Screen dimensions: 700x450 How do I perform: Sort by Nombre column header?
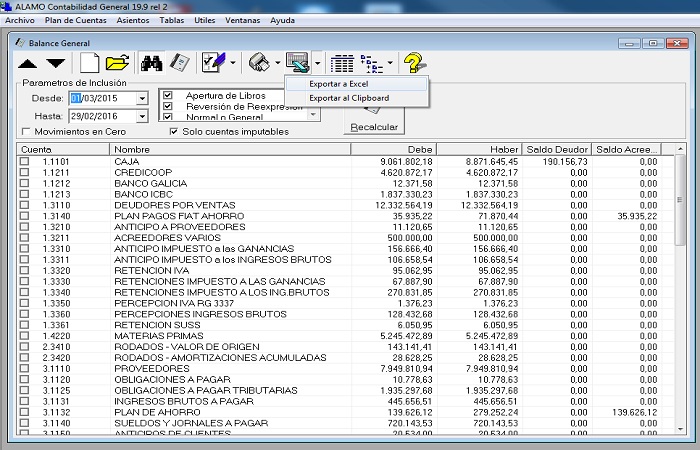coord(230,150)
